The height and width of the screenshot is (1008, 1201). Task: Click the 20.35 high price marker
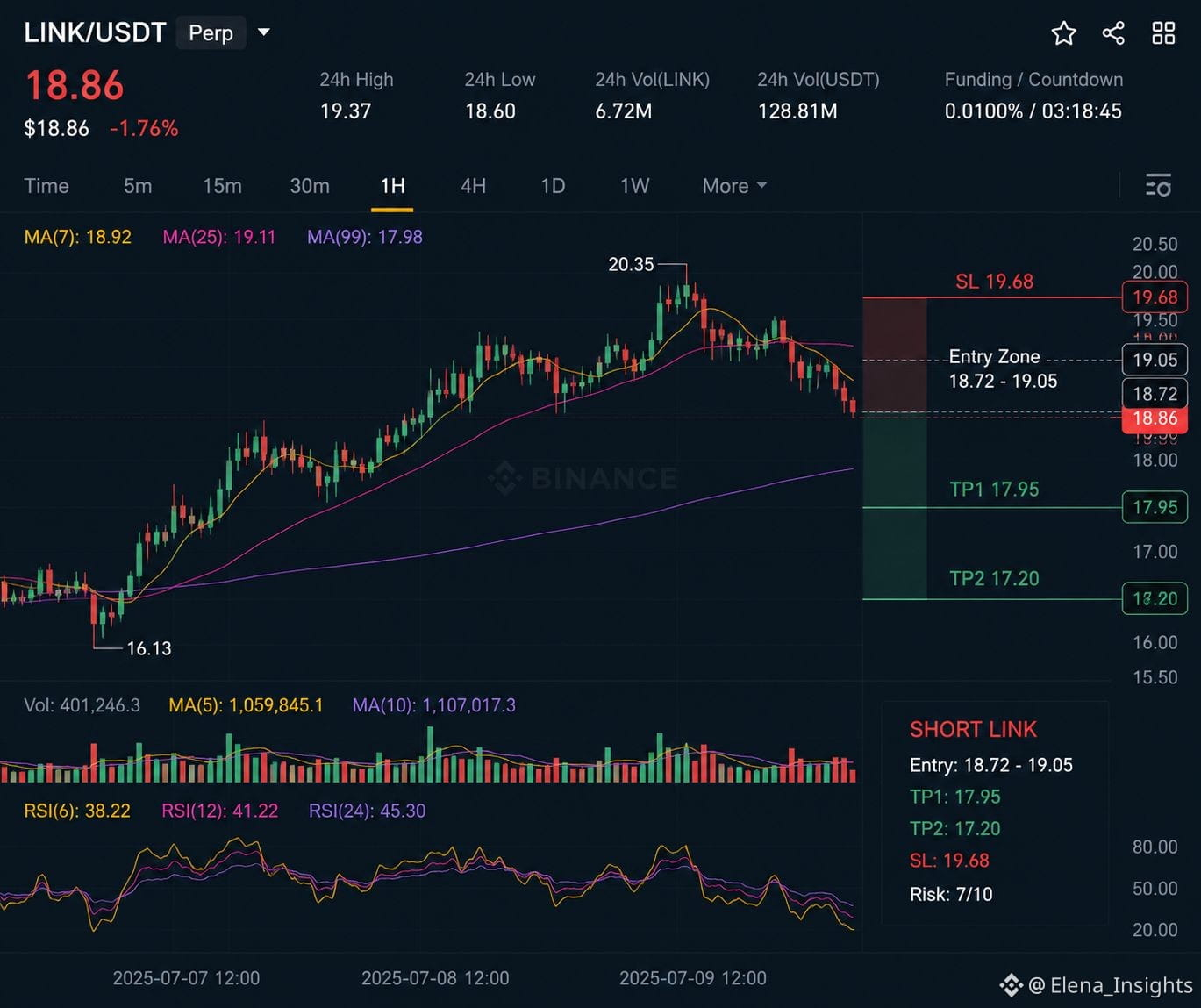pos(631,264)
